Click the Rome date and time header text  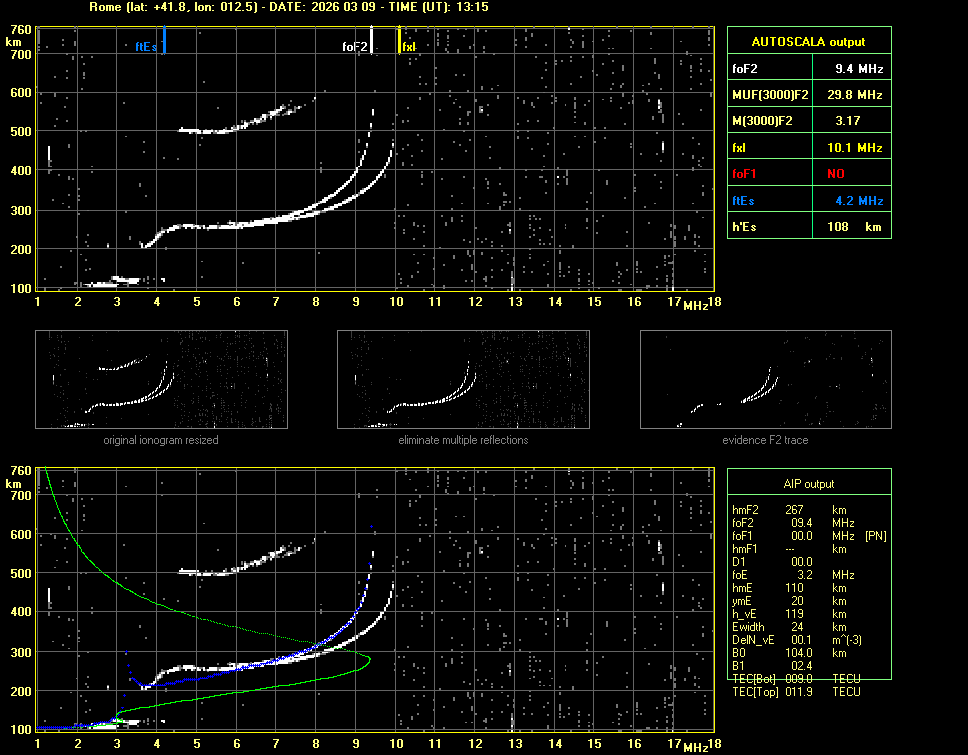click(289, 7)
